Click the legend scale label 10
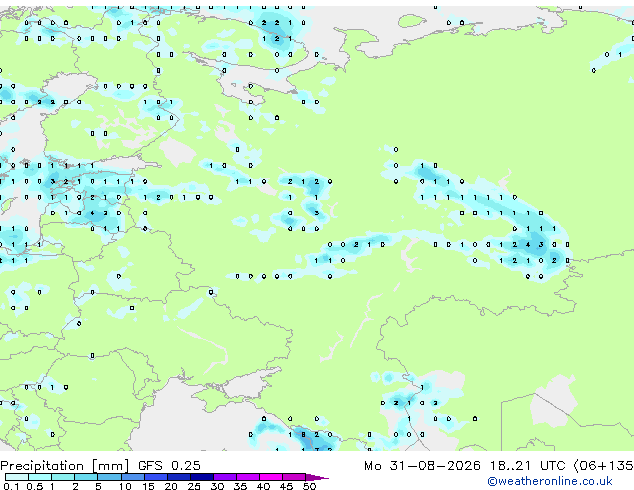 pyautogui.click(x=125, y=486)
